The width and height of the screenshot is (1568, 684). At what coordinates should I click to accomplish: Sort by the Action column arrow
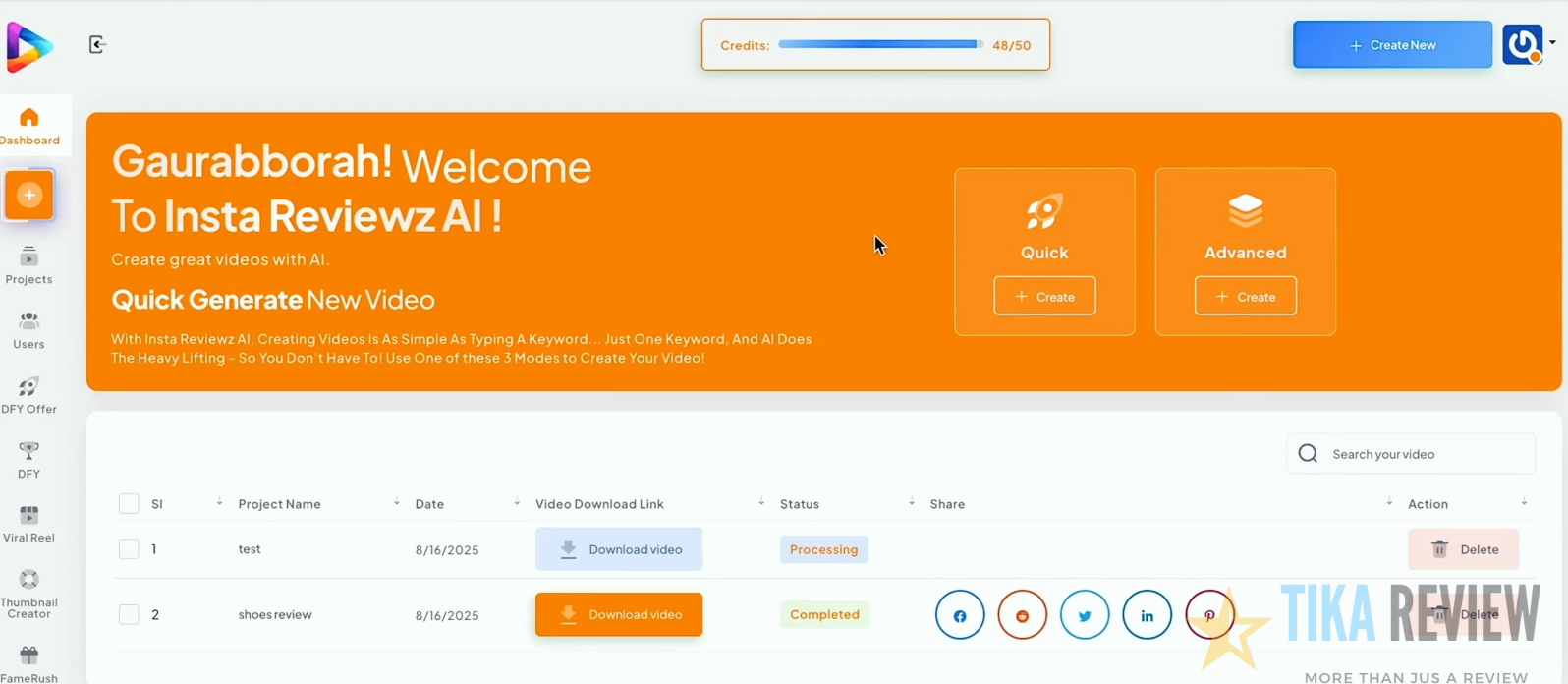pos(1524,502)
